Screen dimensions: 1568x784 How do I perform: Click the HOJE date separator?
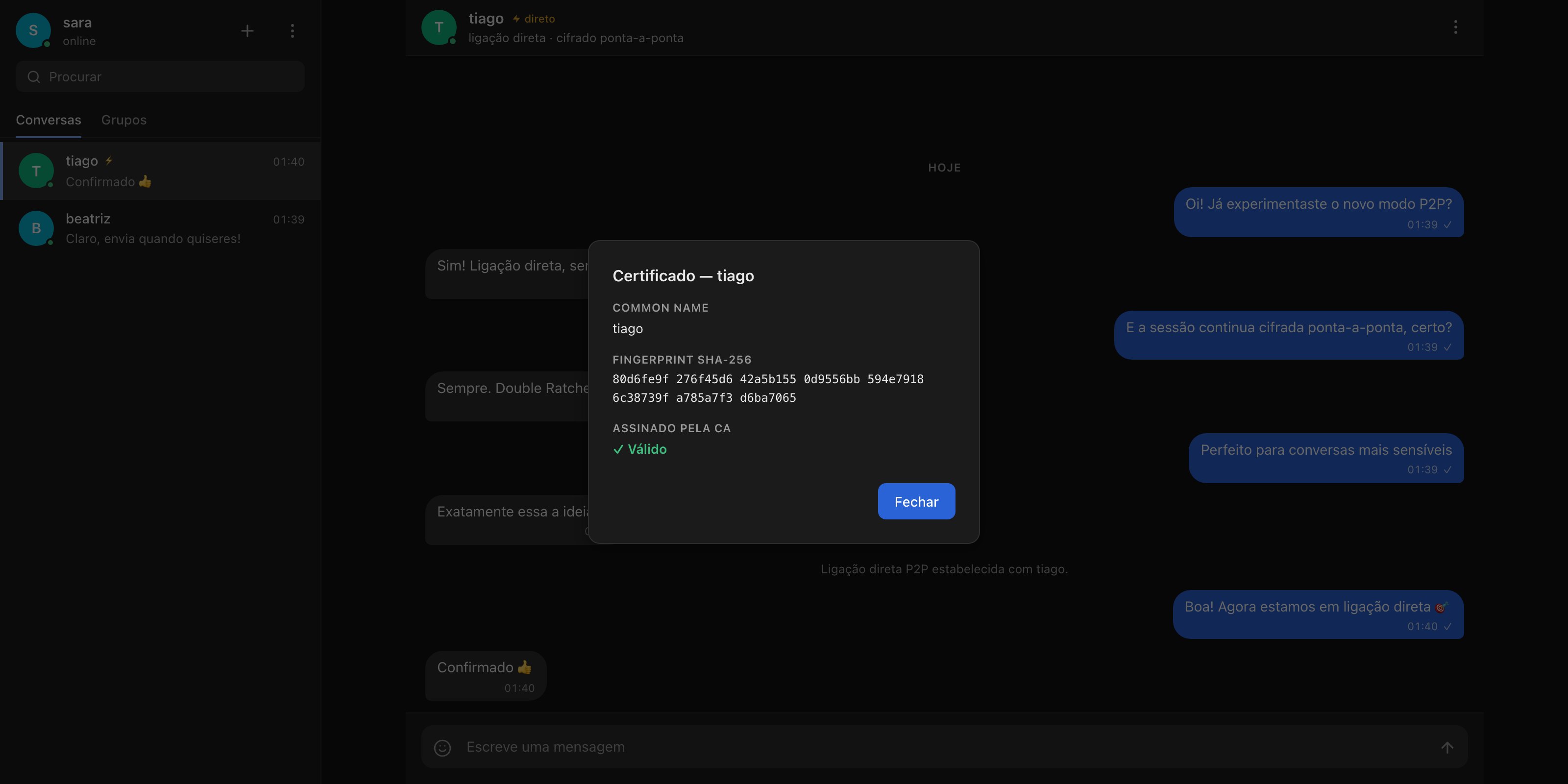tap(944, 168)
